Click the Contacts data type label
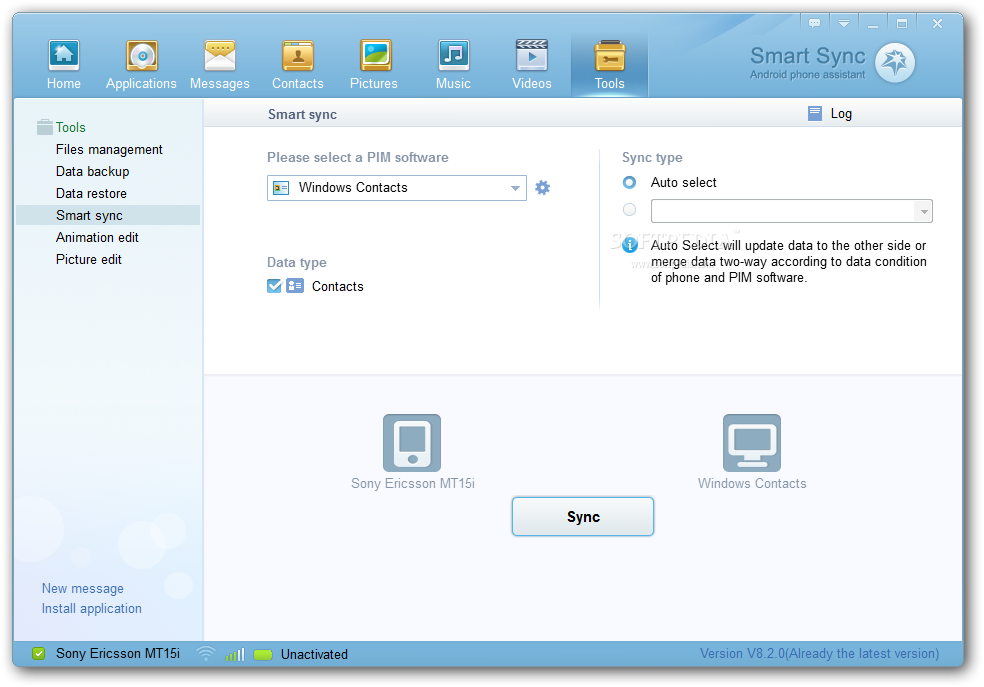 (x=338, y=286)
